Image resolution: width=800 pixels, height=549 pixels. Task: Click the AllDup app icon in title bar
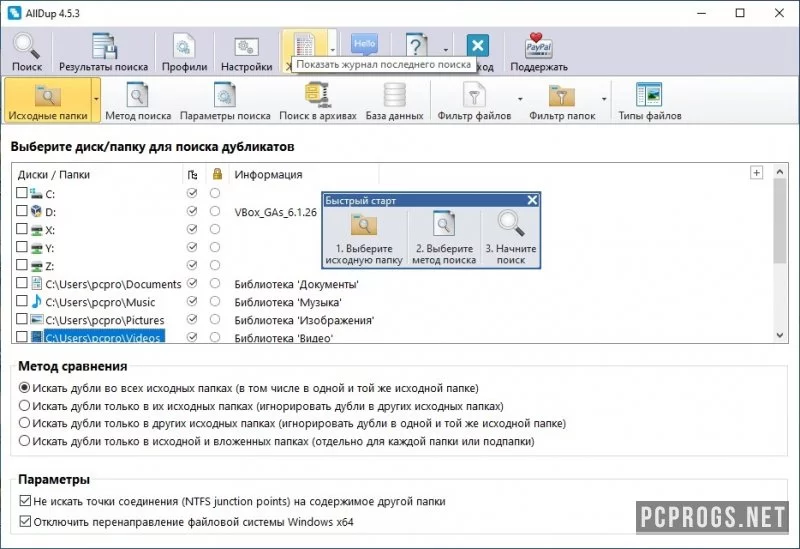pyautogui.click(x=14, y=13)
